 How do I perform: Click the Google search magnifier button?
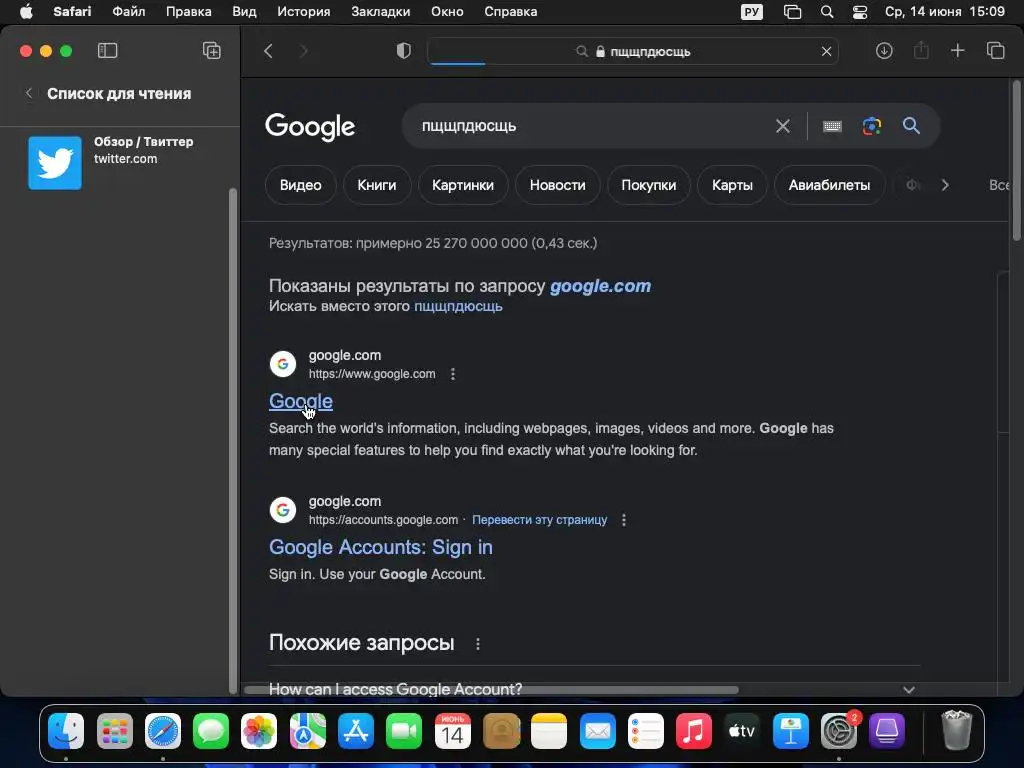pyautogui.click(x=911, y=125)
